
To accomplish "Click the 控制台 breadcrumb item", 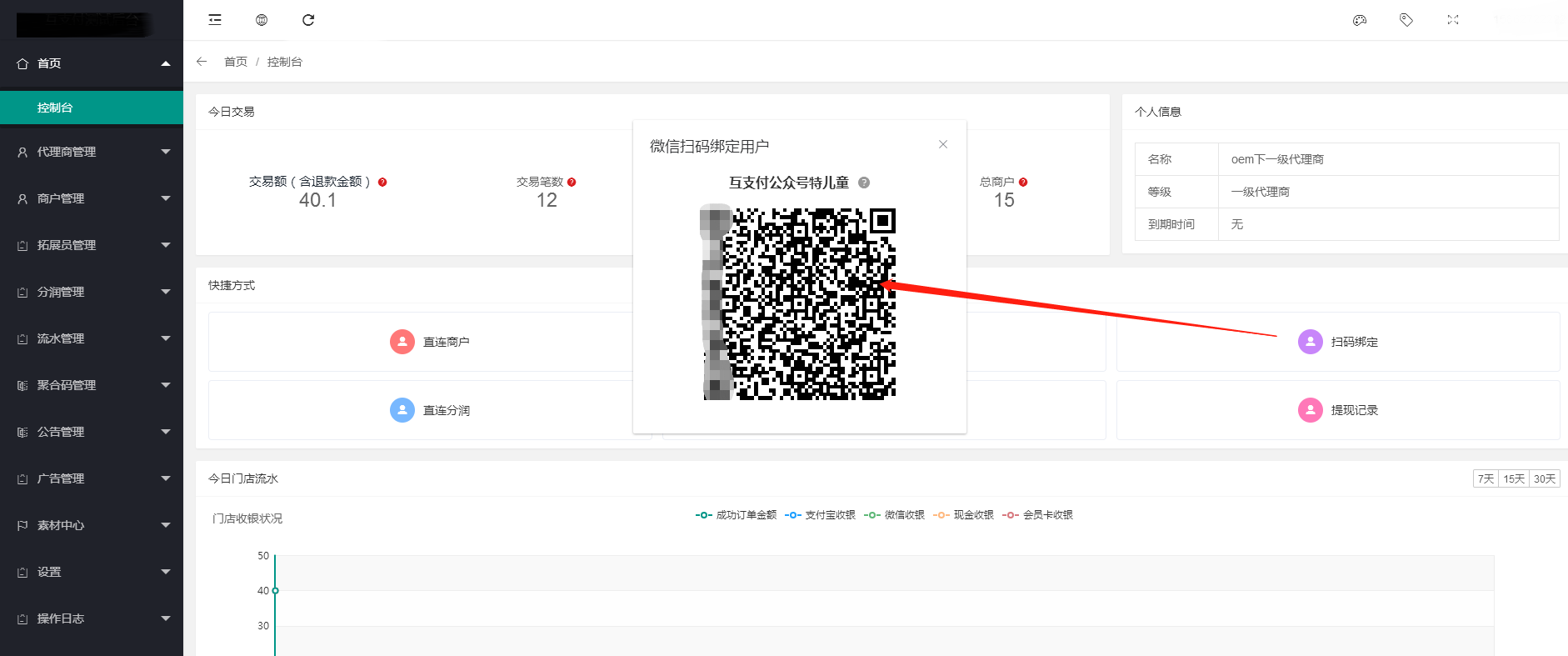I will tap(285, 62).
